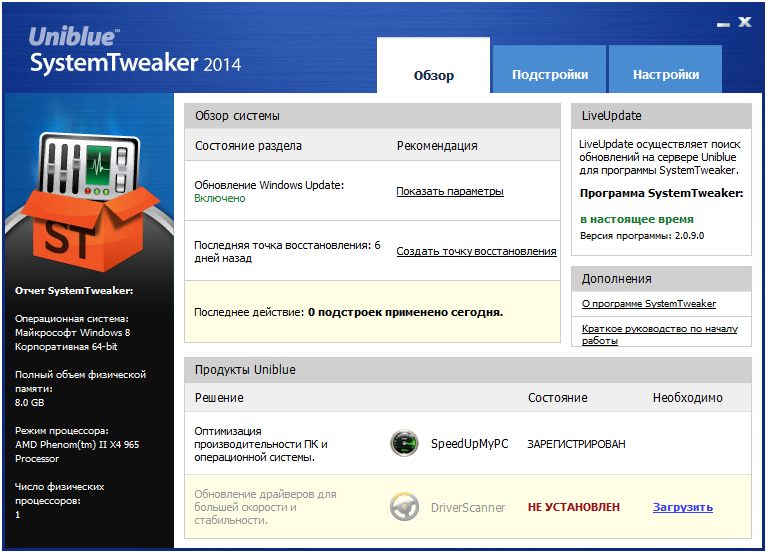Image resolution: width=767 pixels, height=553 pixels.
Task: Click the Решение column header
Action: click(219, 398)
